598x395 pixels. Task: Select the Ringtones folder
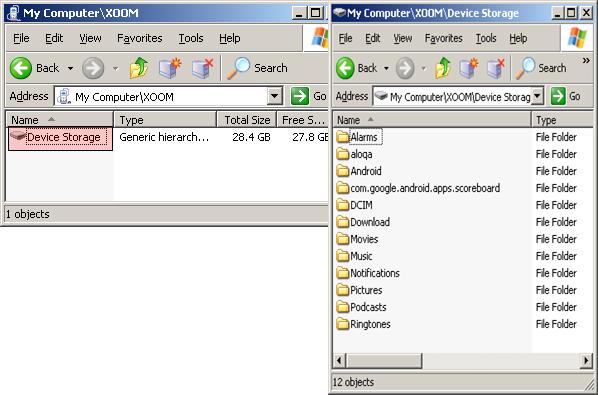tap(364, 324)
